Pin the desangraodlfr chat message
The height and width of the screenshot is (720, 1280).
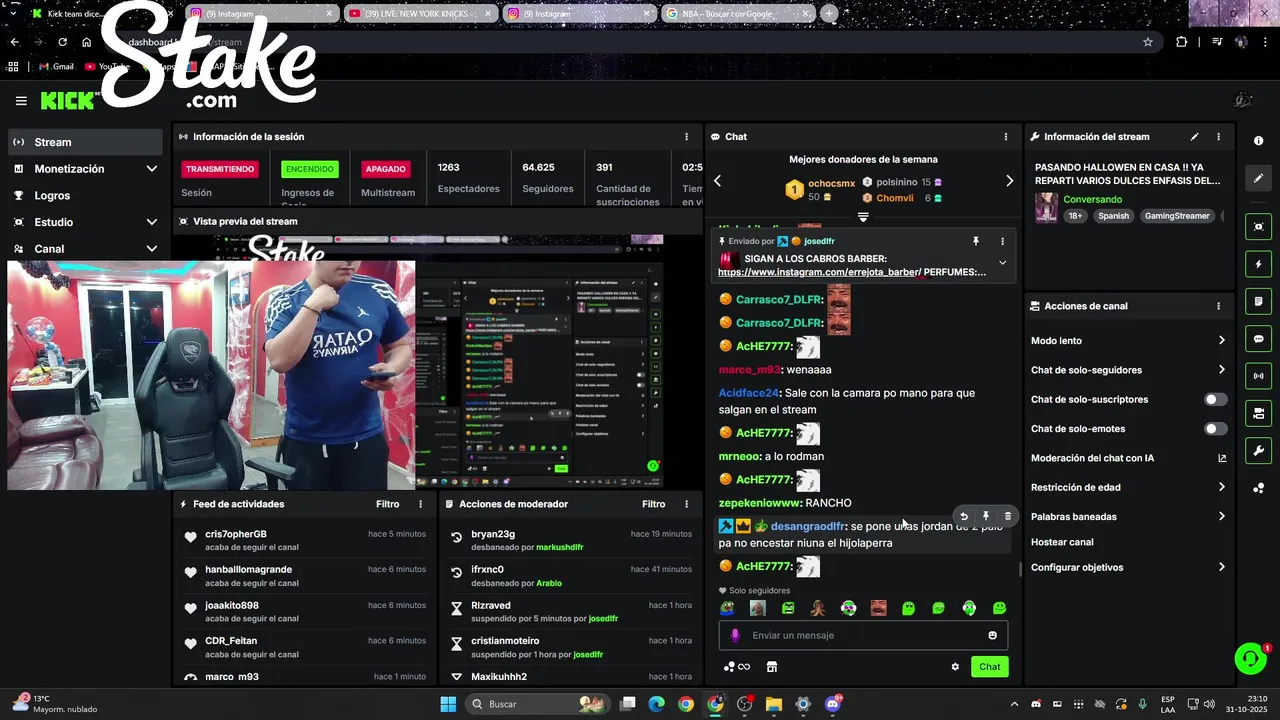coord(985,517)
